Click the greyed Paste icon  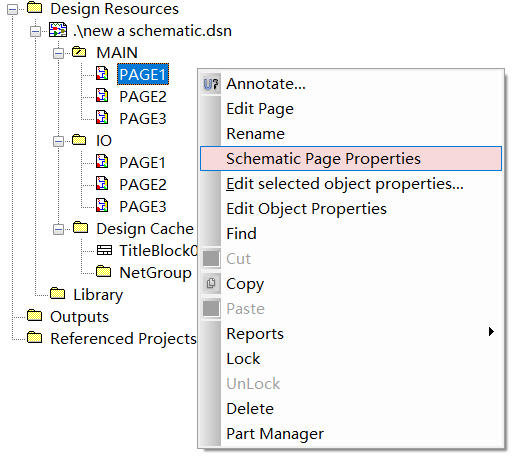(x=211, y=308)
